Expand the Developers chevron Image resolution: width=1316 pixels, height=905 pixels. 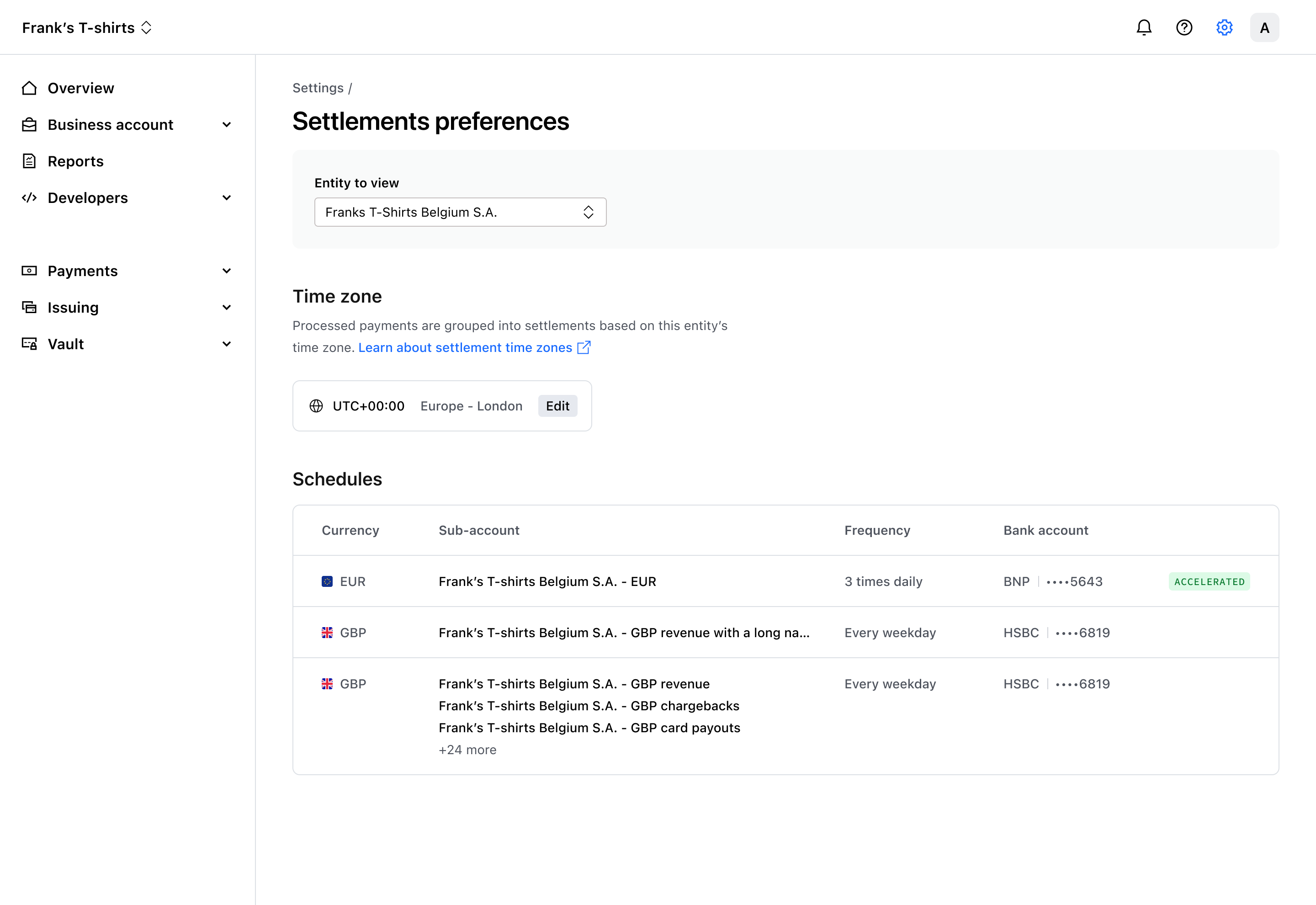tap(227, 198)
